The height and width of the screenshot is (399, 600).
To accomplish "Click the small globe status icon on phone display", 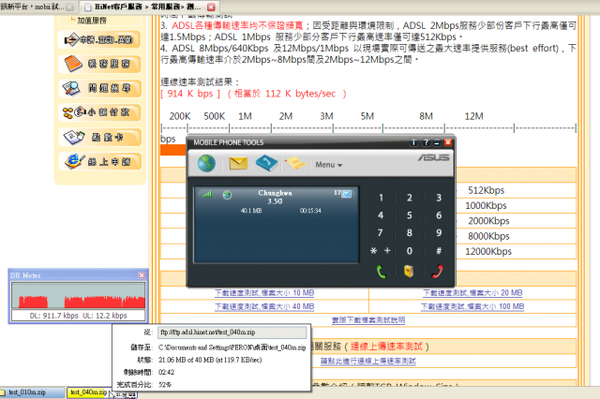I will pyautogui.click(x=227, y=195).
